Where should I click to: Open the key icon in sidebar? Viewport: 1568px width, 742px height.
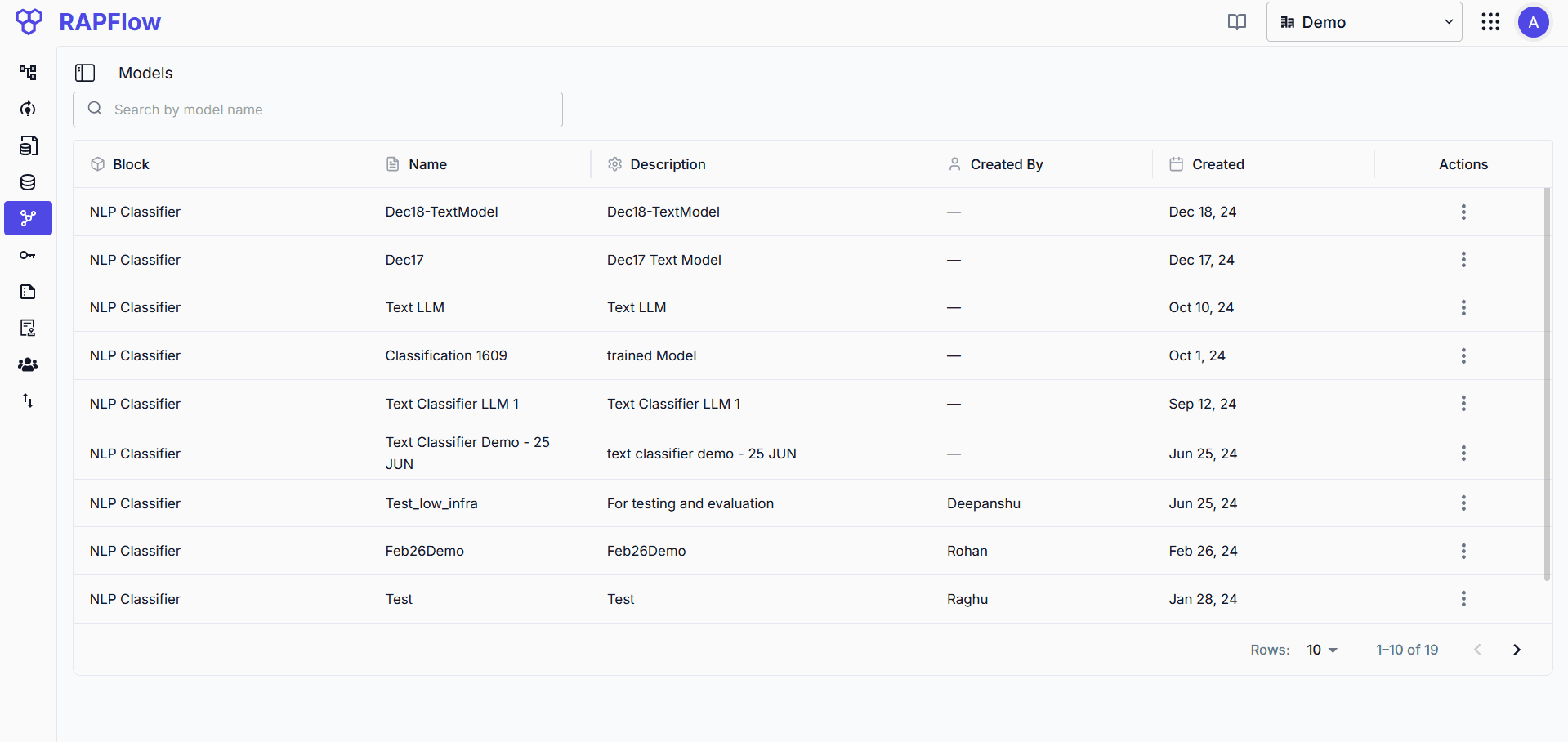[28, 255]
